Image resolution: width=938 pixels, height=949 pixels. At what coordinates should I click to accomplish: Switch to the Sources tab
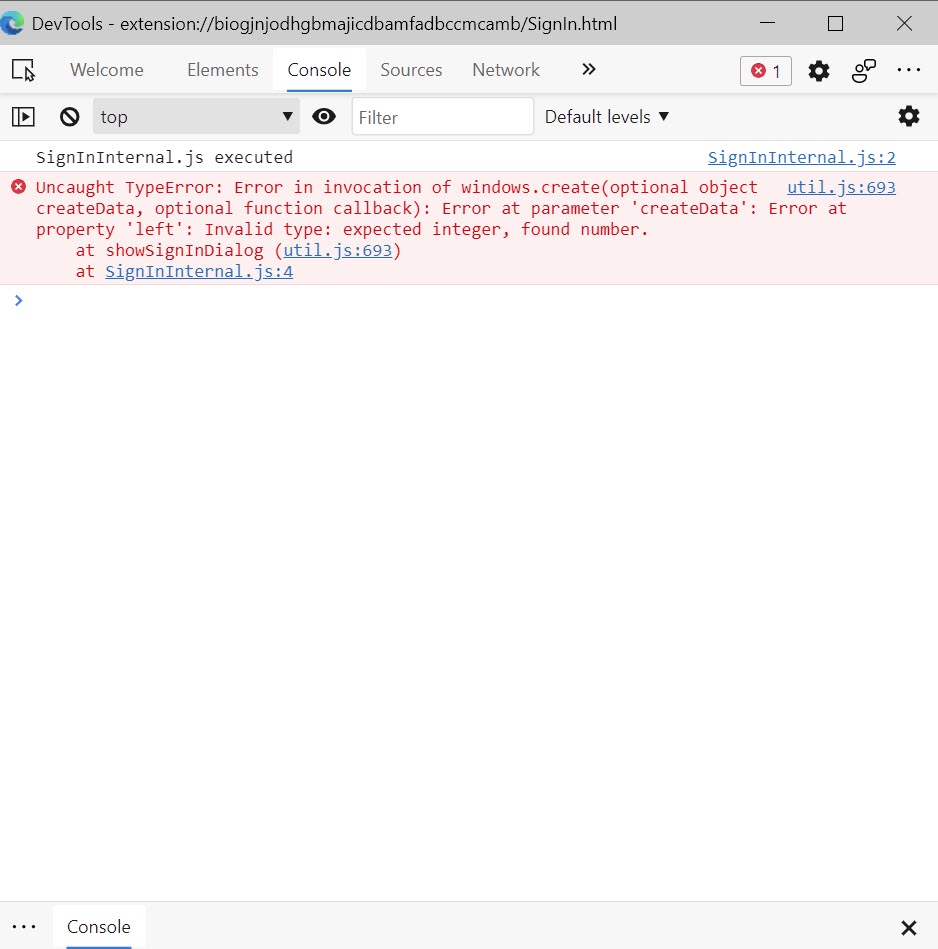[411, 70]
